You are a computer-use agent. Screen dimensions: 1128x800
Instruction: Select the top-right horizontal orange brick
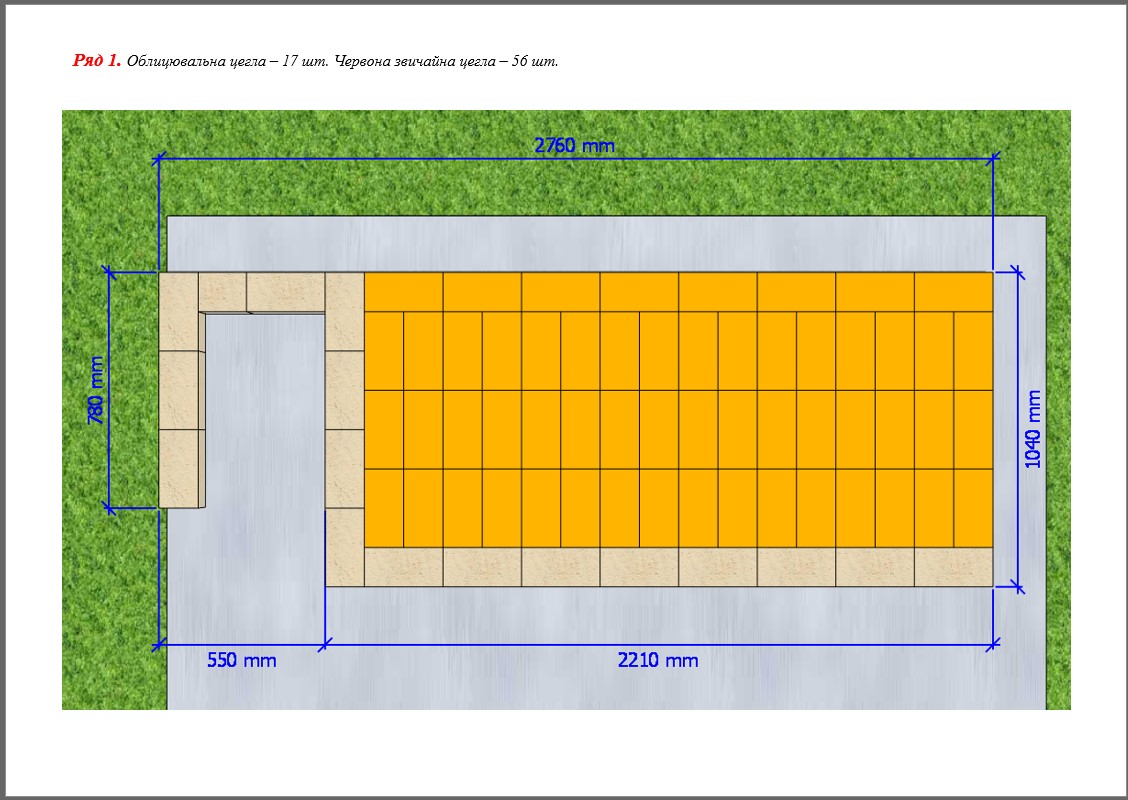coord(953,292)
